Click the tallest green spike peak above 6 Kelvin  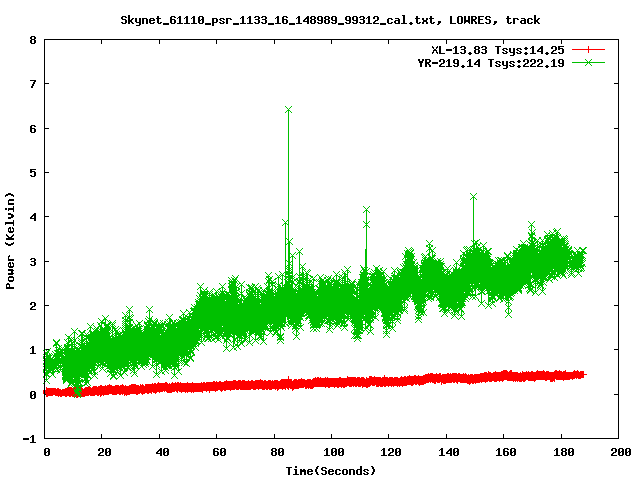(288, 109)
